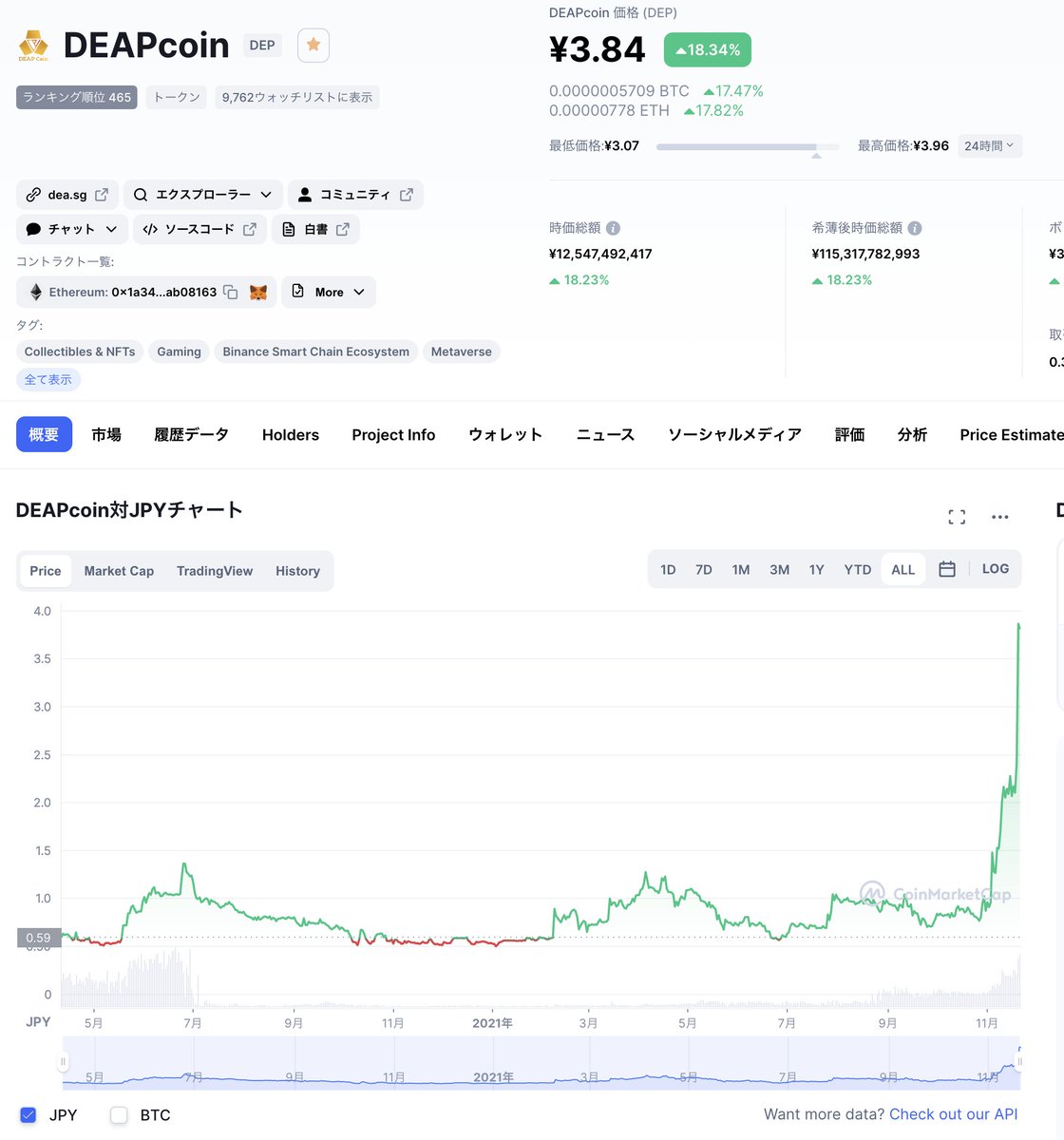The width and height of the screenshot is (1064, 1140).
Task: Click the Ethereum diamond logo icon
Action: click(x=36, y=292)
